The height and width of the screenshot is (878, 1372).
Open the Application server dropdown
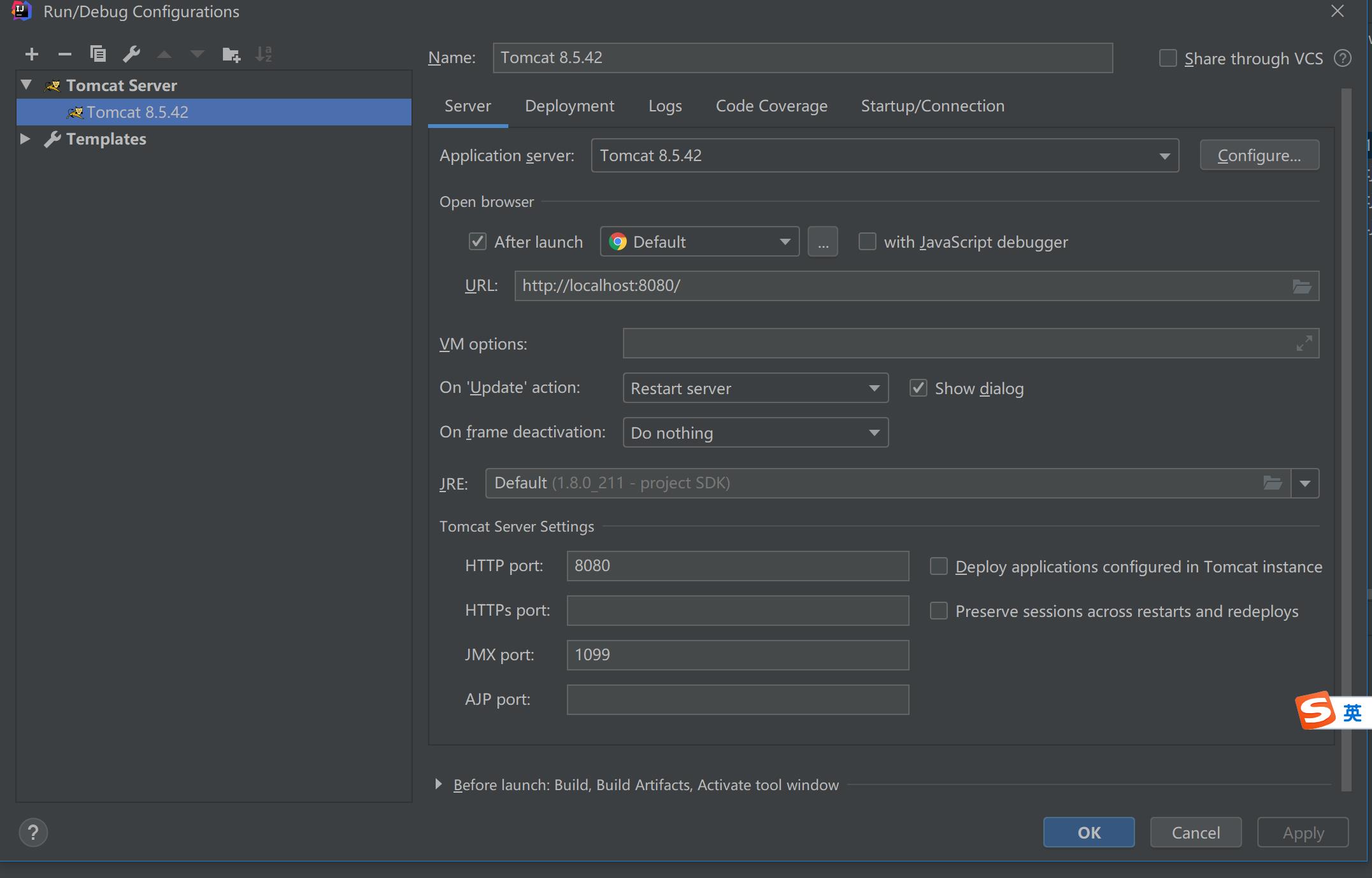[885, 156]
